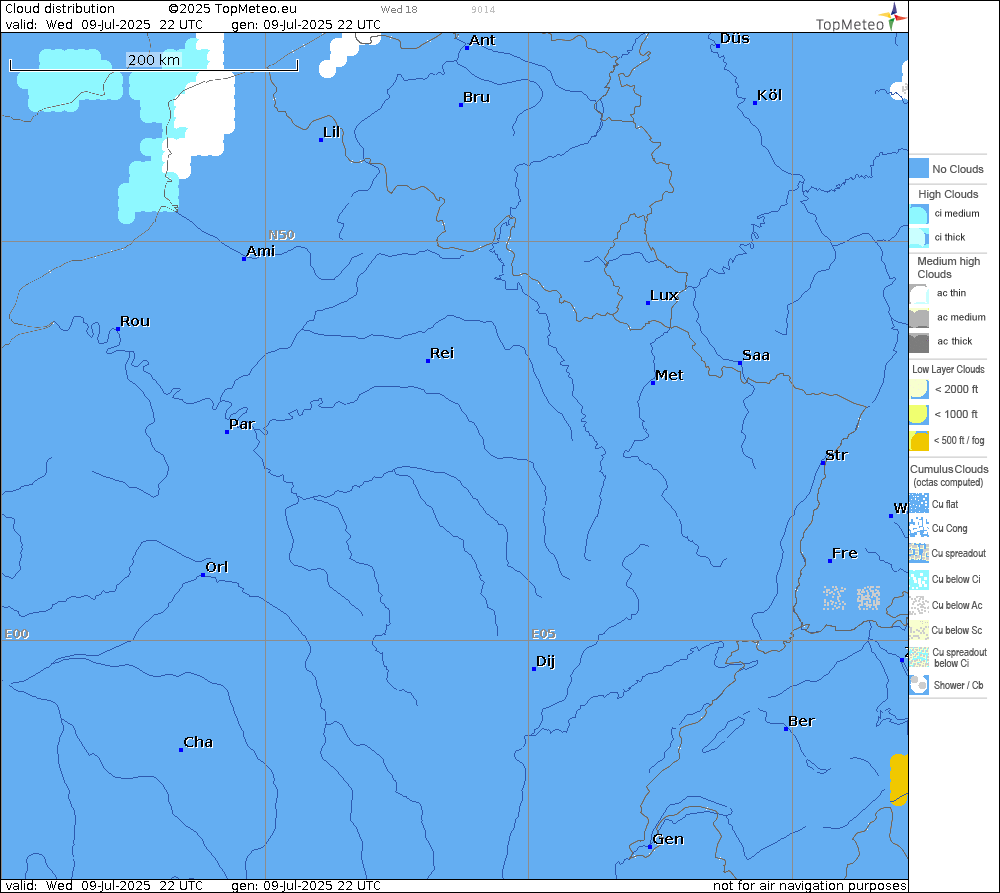Click the Cu Cong legend icon
The height and width of the screenshot is (893, 1000).
[919, 528]
